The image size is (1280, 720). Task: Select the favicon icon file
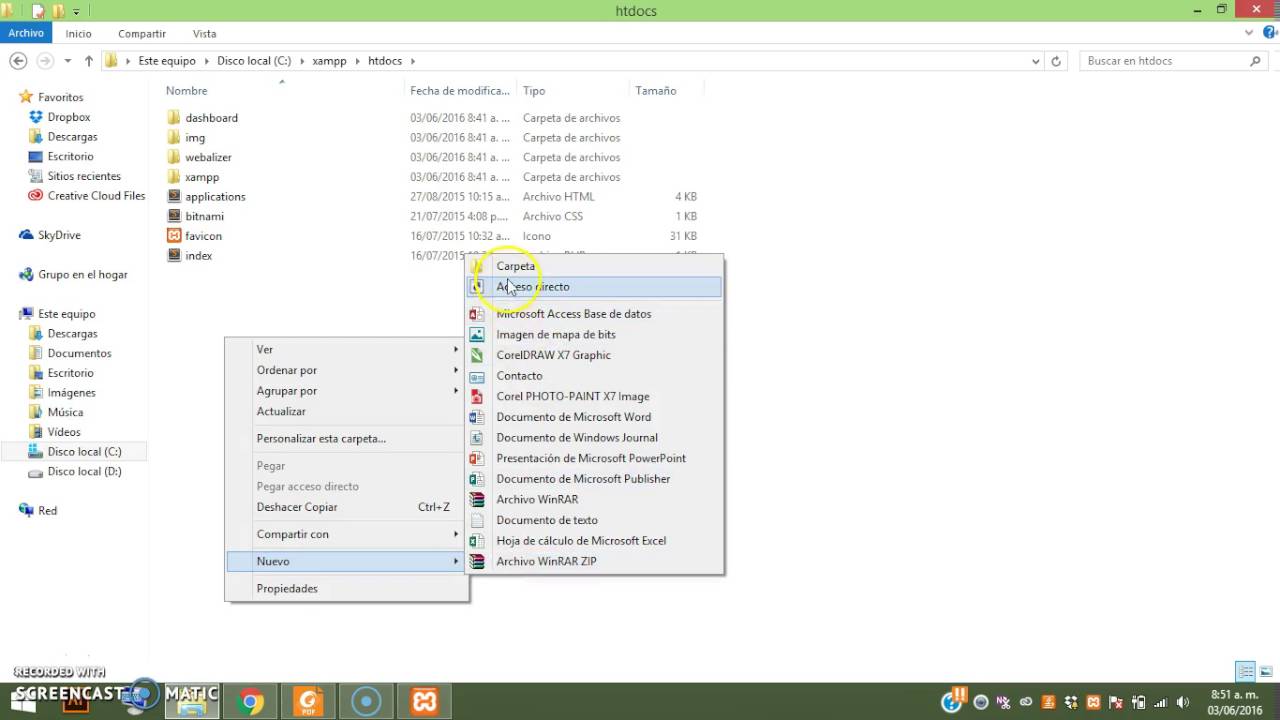click(174, 236)
